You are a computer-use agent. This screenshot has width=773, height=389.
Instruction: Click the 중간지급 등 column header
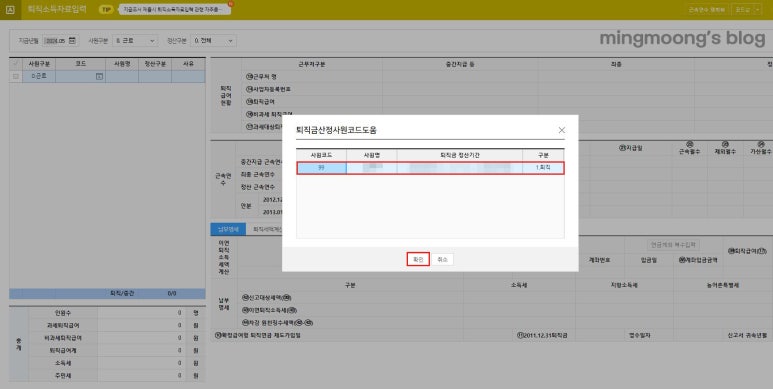coord(460,65)
